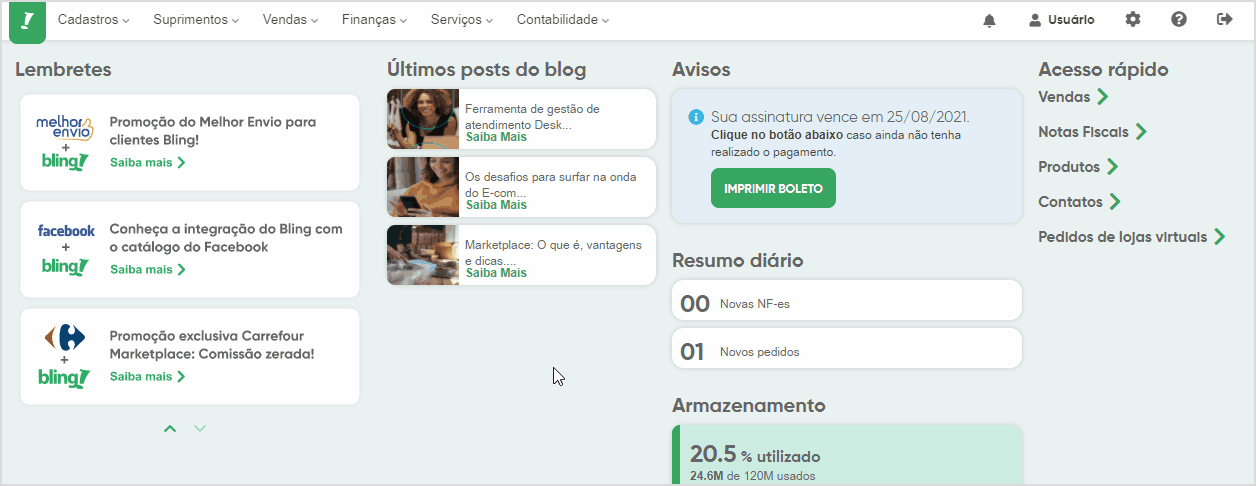Click the Resumo diário heading

click(x=738, y=261)
